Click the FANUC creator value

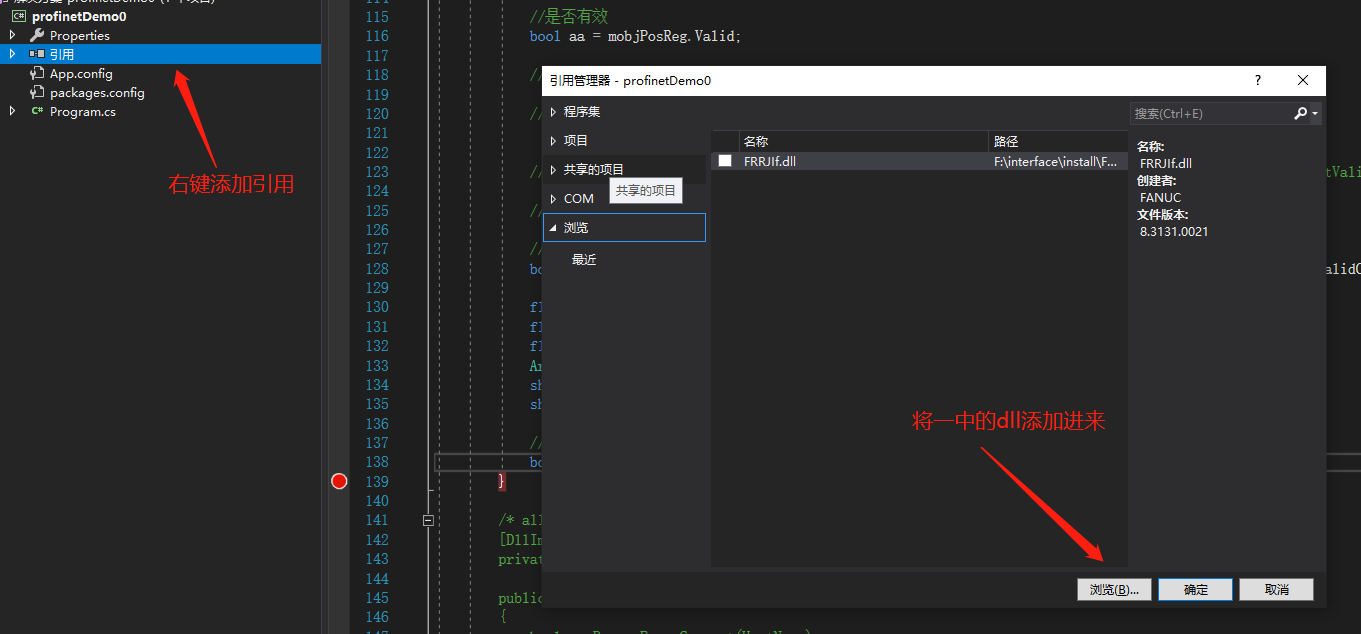(x=1160, y=197)
